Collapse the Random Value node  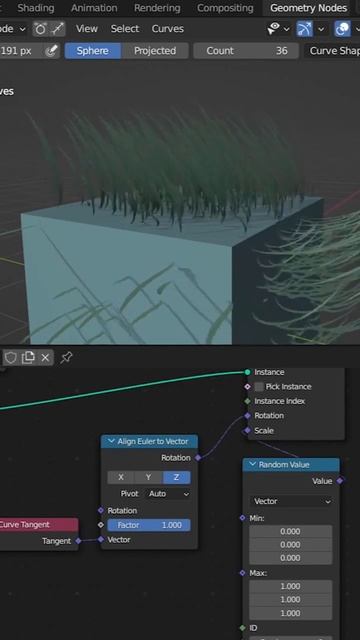click(253, 465)
